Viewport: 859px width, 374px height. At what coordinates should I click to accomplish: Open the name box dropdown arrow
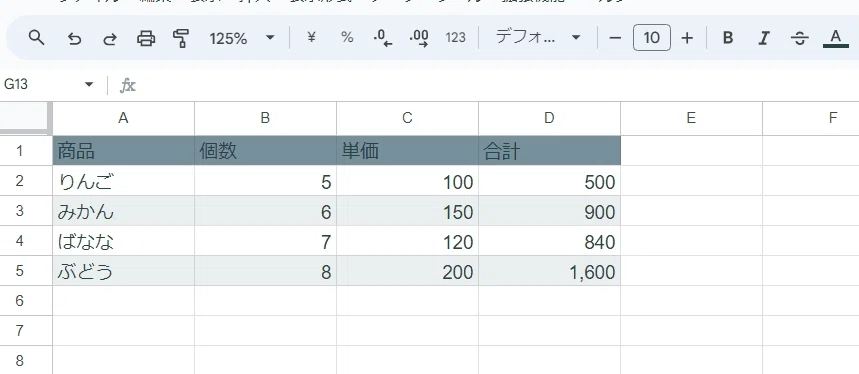pyautogui.click(x=89, y=85)
